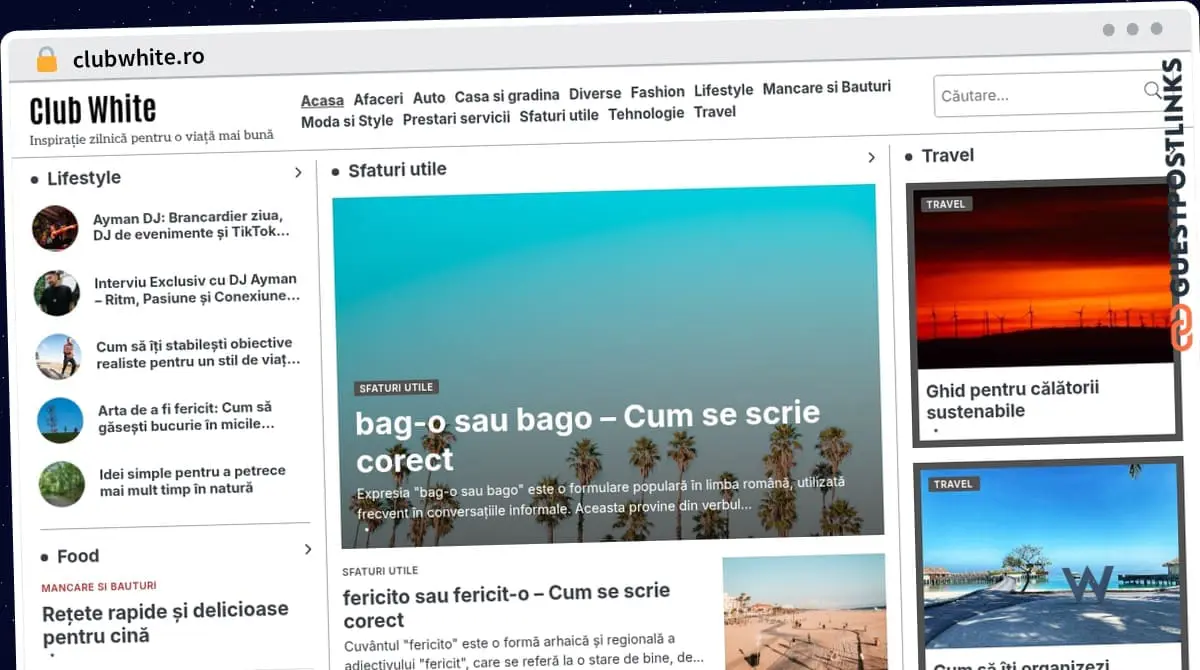This screenshot has height=670, width=1200.
Task: Expand the Food section arrow
Action: coord(308,549)
